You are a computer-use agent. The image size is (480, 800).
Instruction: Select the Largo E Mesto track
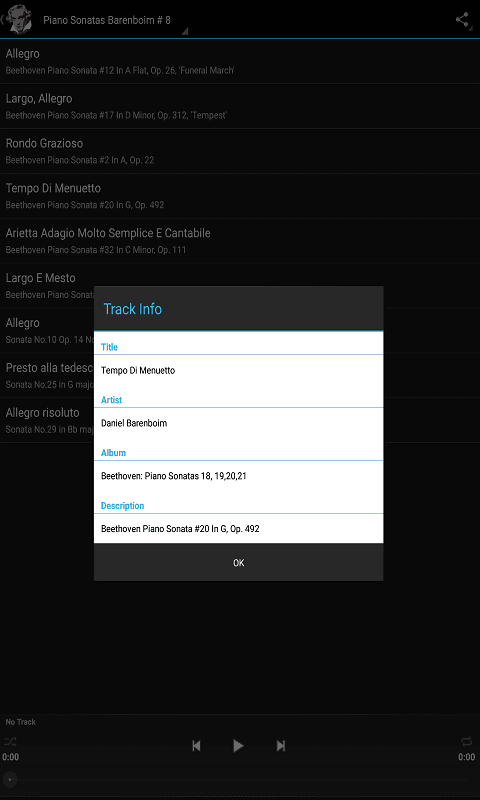pyautogui.click(x=47, y=286)
